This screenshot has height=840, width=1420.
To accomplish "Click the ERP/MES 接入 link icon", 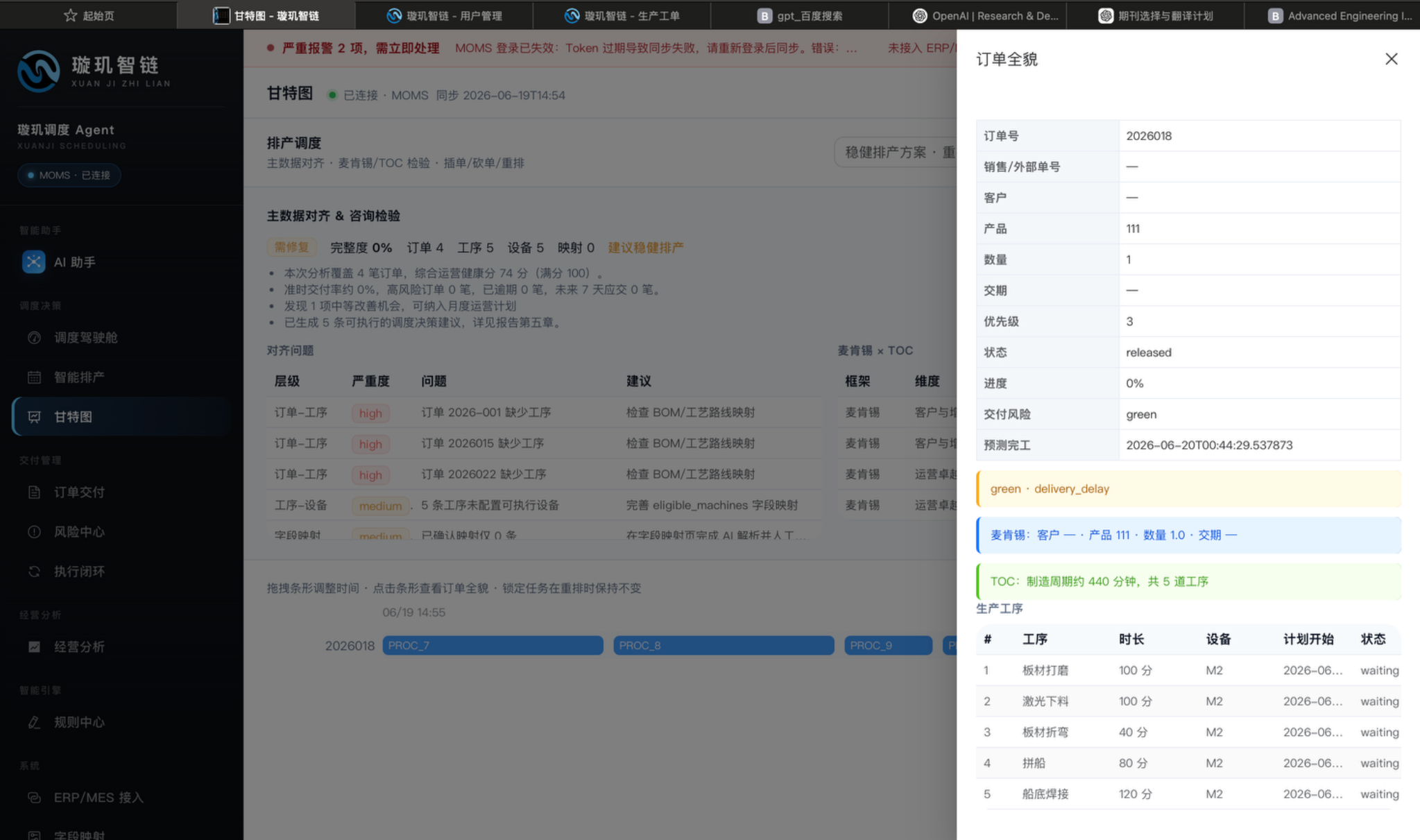I will [x=34, y=798].
